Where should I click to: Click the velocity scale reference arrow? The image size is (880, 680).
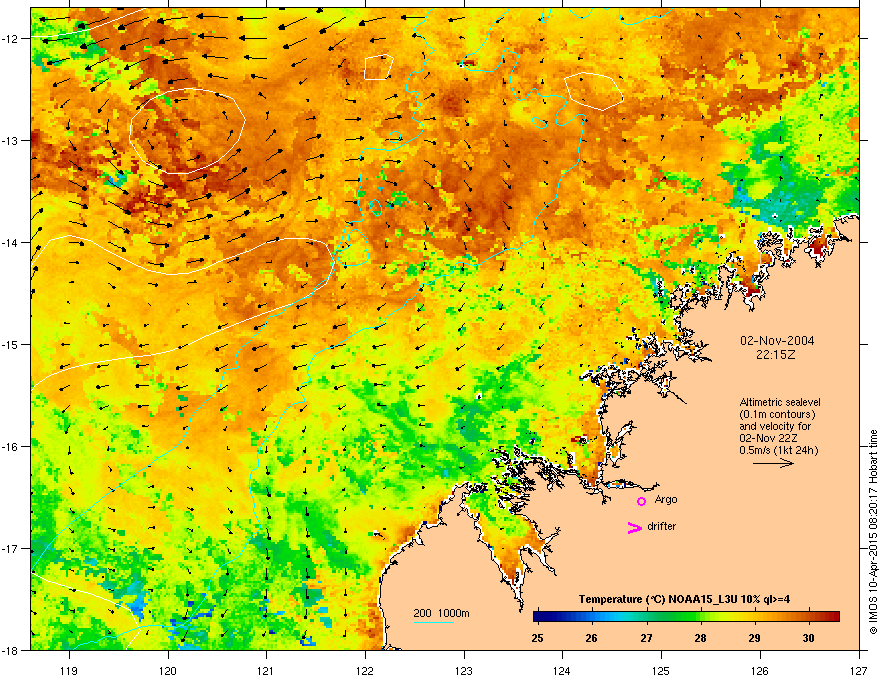point(773,463)
